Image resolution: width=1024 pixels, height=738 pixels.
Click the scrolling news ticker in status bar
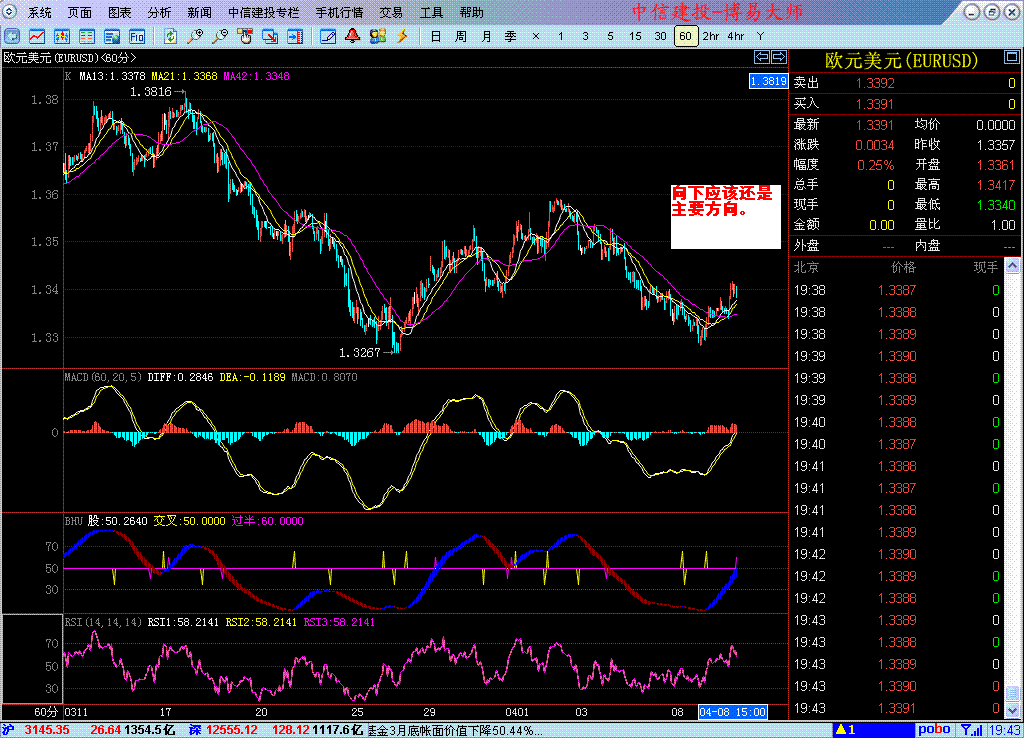coord(455,730)
